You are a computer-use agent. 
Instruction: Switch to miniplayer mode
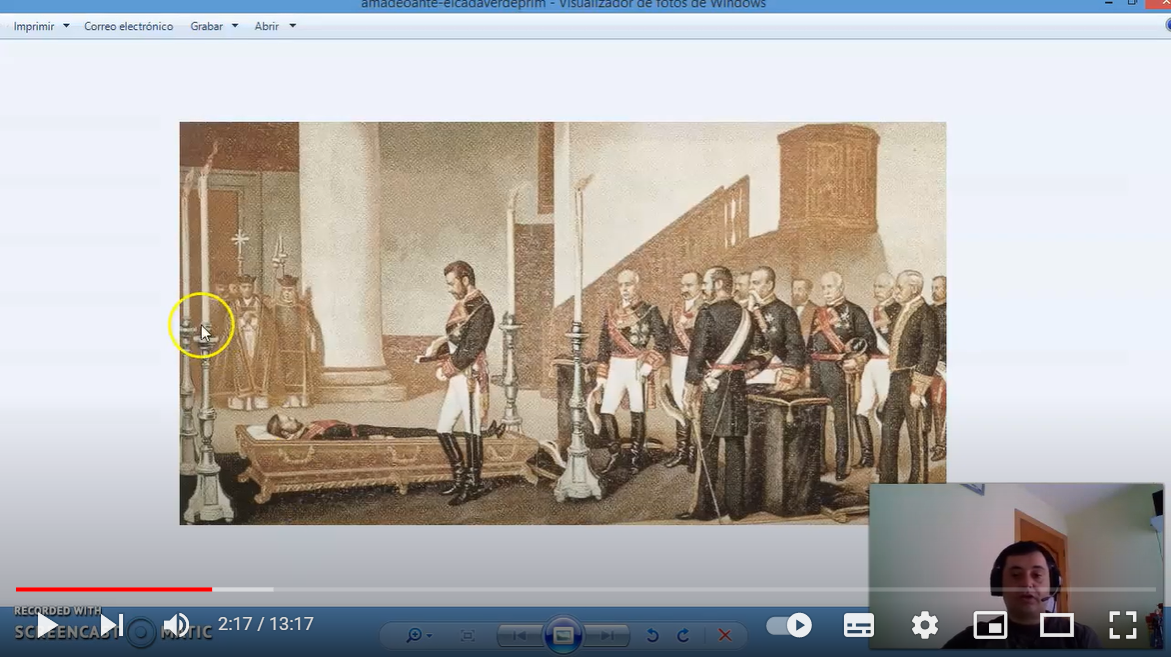point(990,625)
